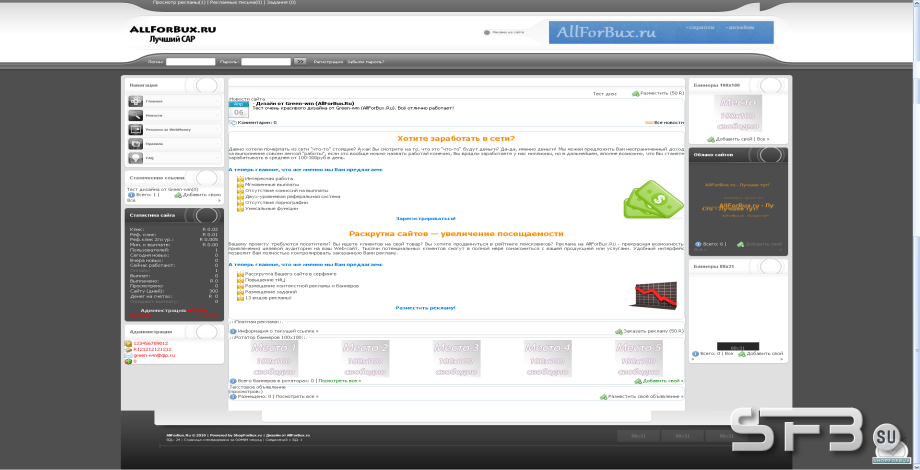Click the Главная navigation icon
The height and width of the screenshot is (470, 920).
[x=136, y=102]
